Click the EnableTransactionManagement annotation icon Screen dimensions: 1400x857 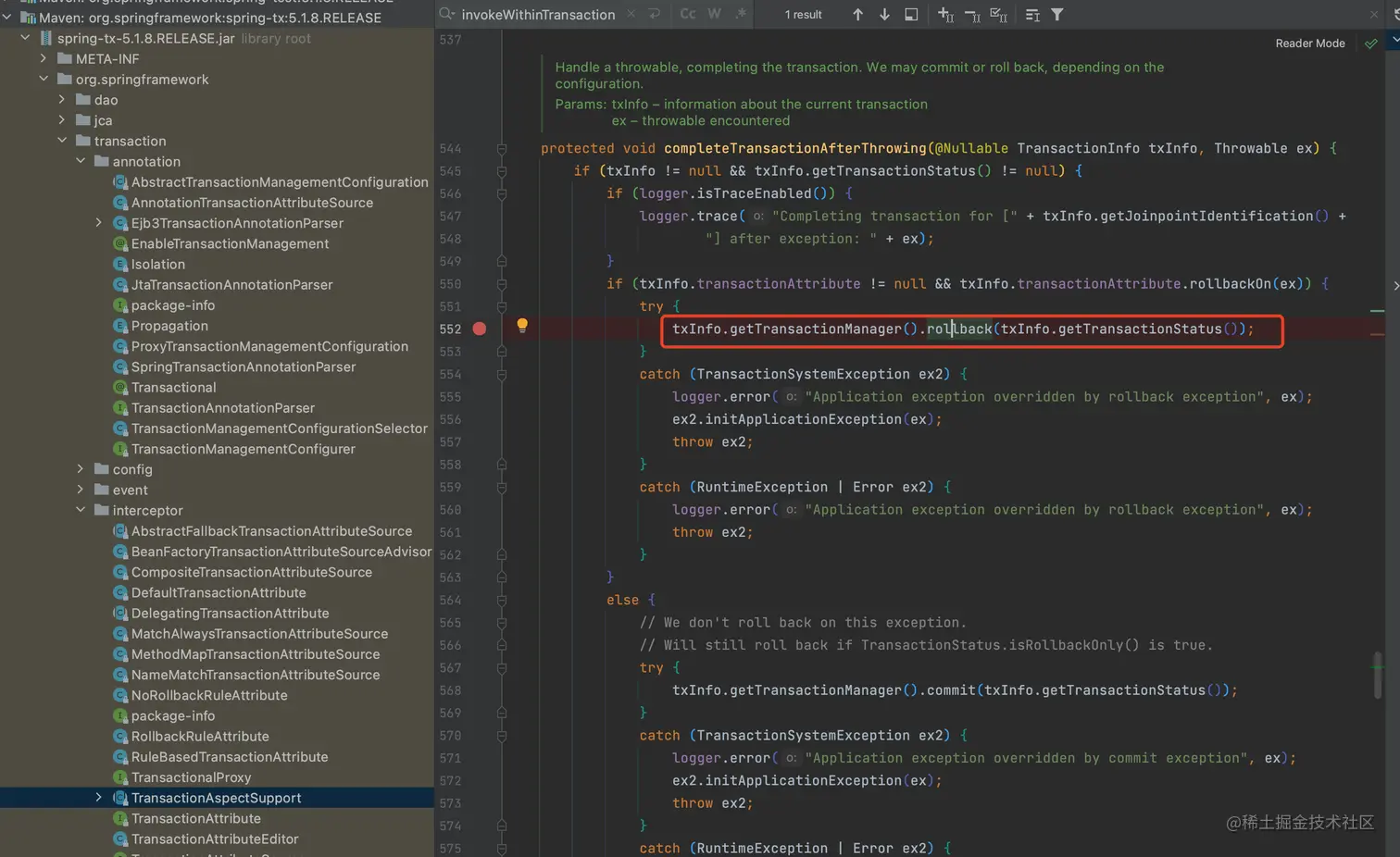(x=119, y=244)
